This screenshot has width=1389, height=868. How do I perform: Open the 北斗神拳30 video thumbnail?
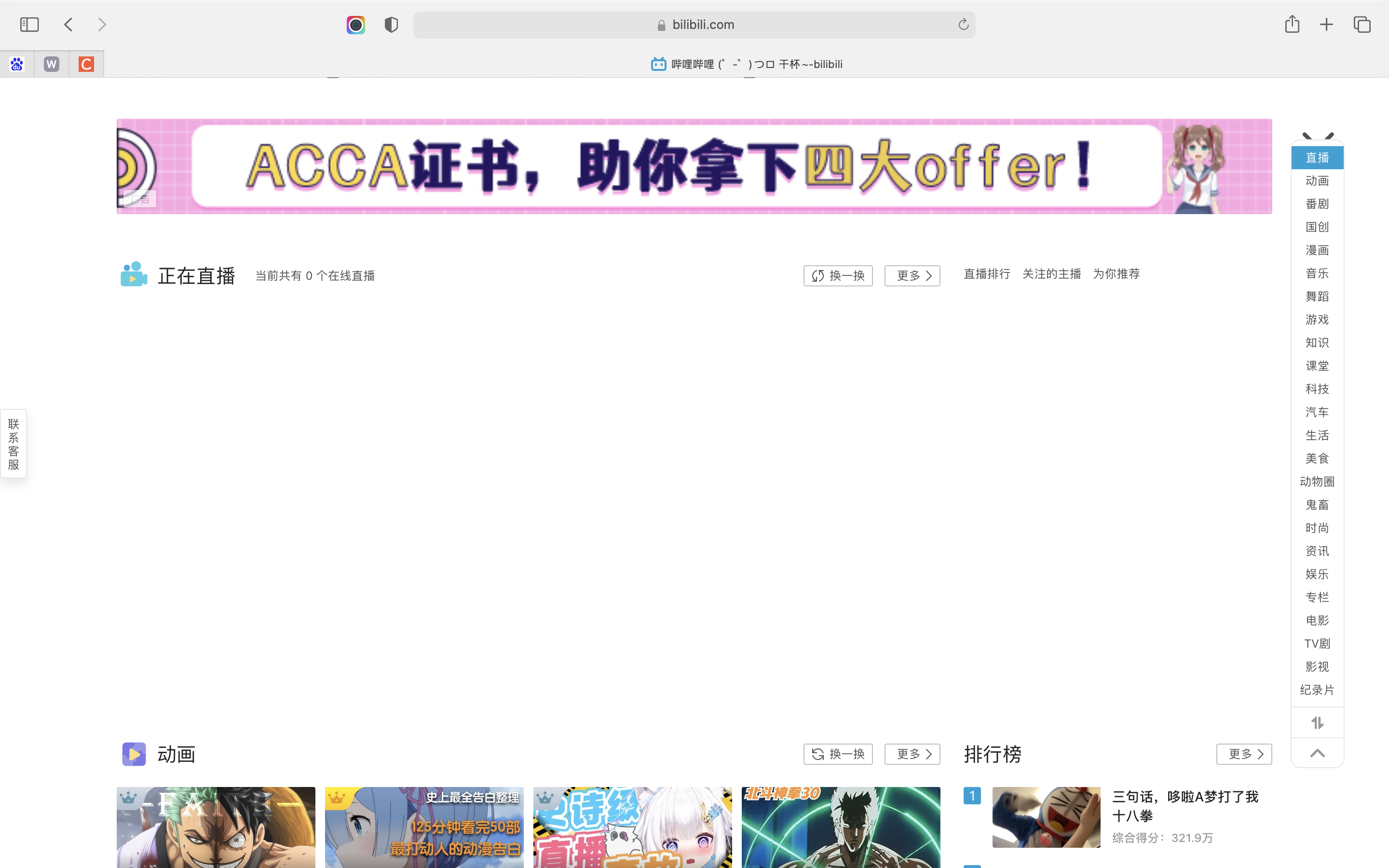[x=841, y=827]
